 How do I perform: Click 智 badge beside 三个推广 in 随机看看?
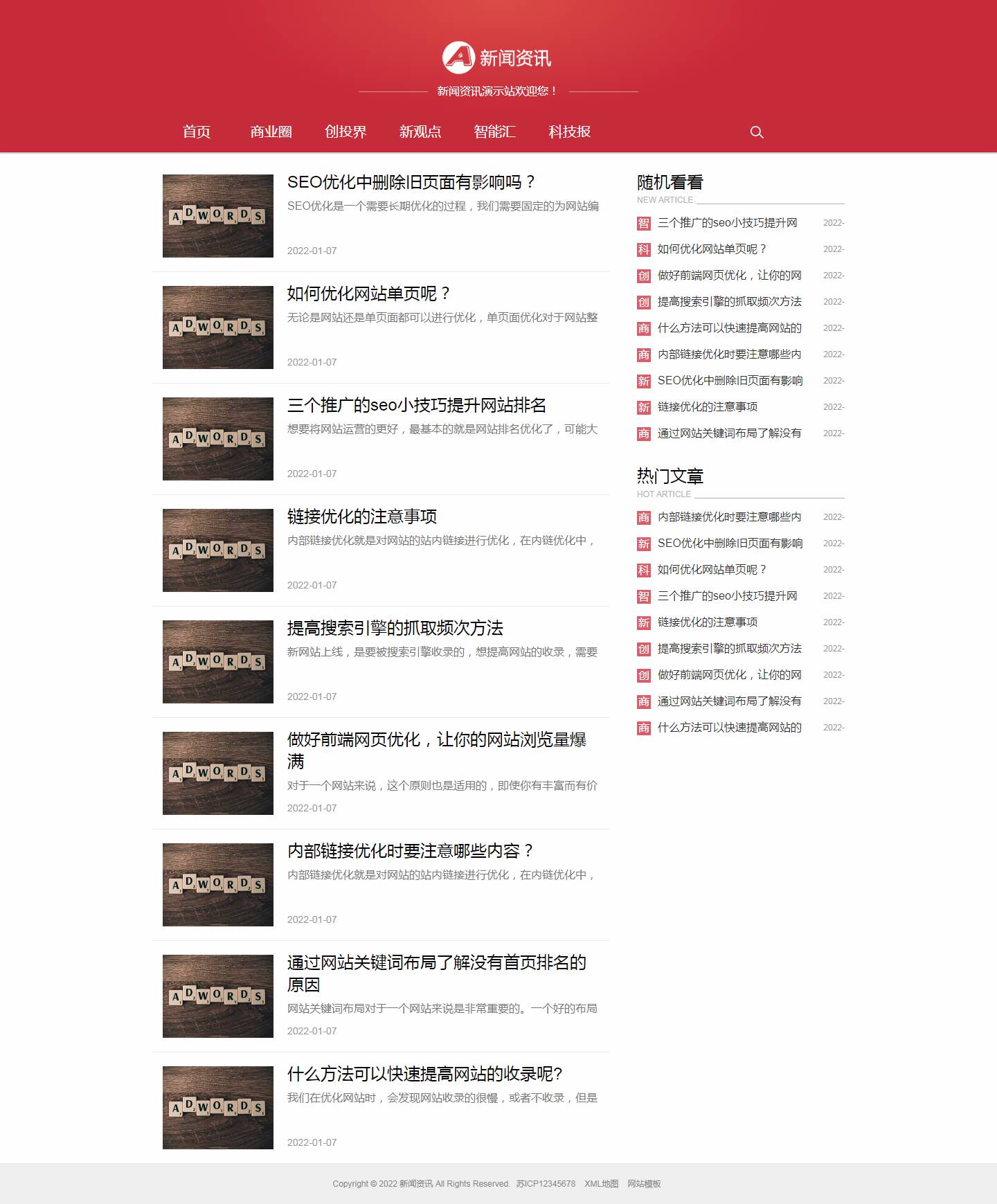click(644, 223)
